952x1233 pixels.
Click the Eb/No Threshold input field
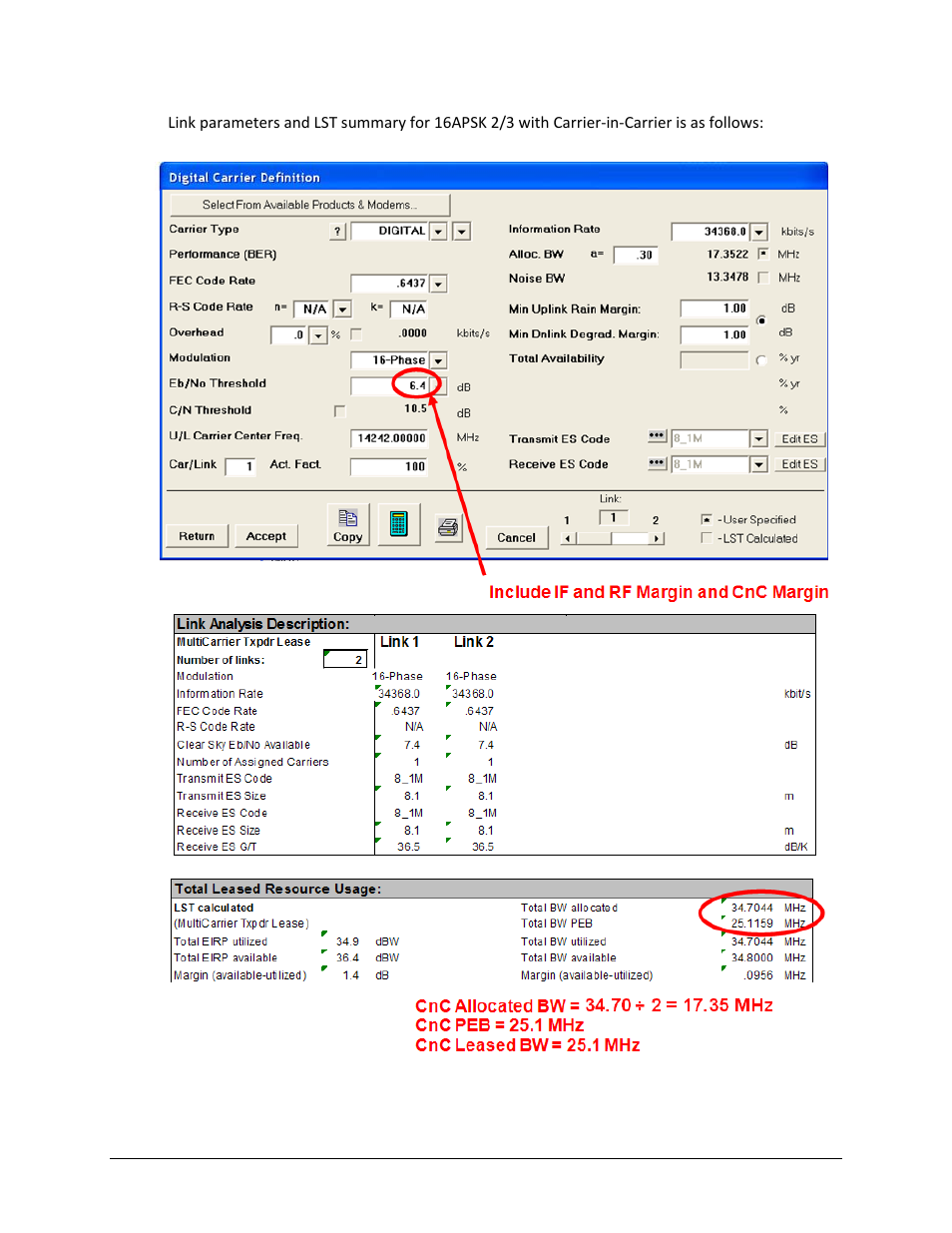pyautogui.click(x=390, y=385)
